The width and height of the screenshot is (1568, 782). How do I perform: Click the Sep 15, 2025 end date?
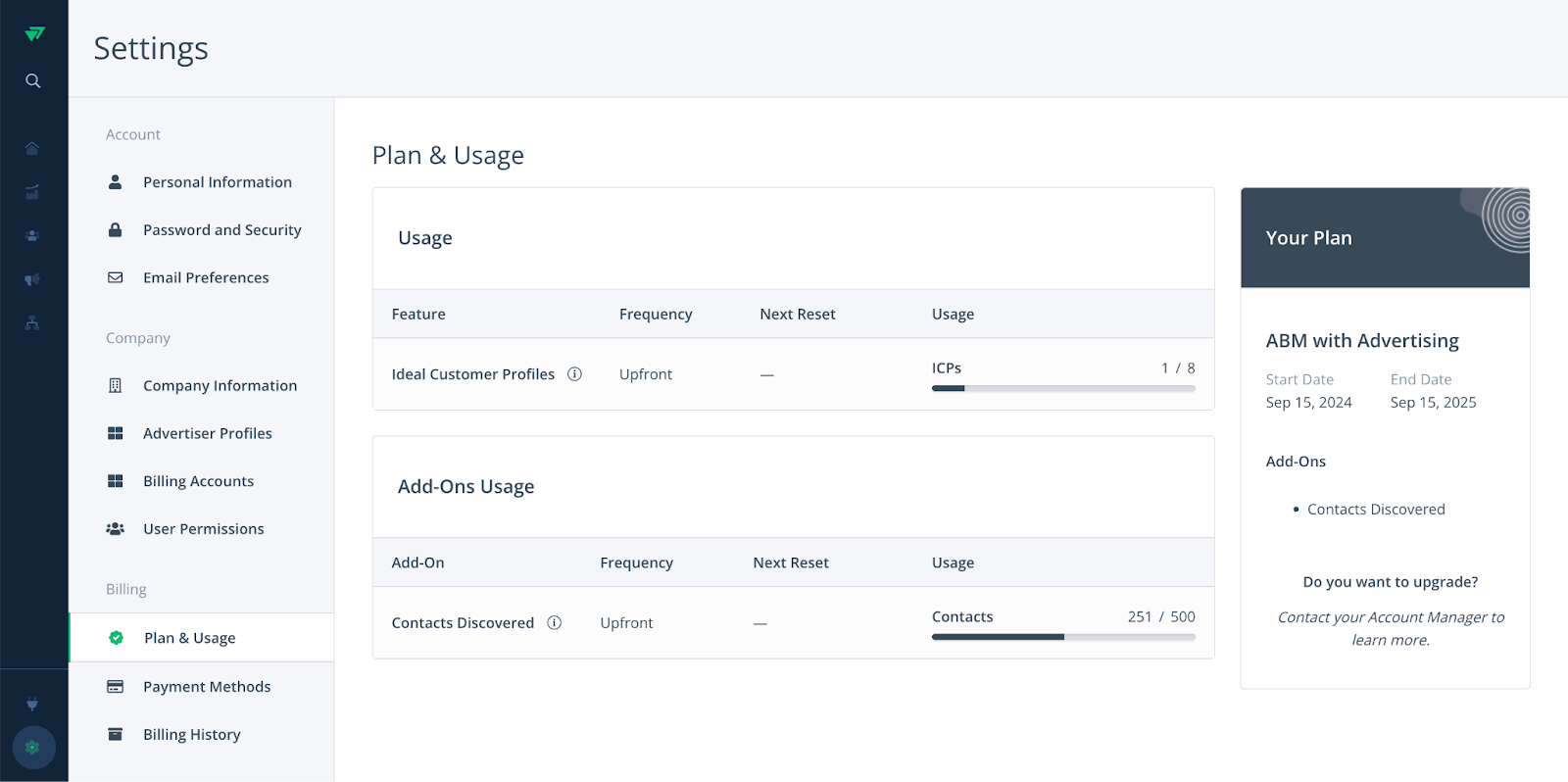[1433, 402]
